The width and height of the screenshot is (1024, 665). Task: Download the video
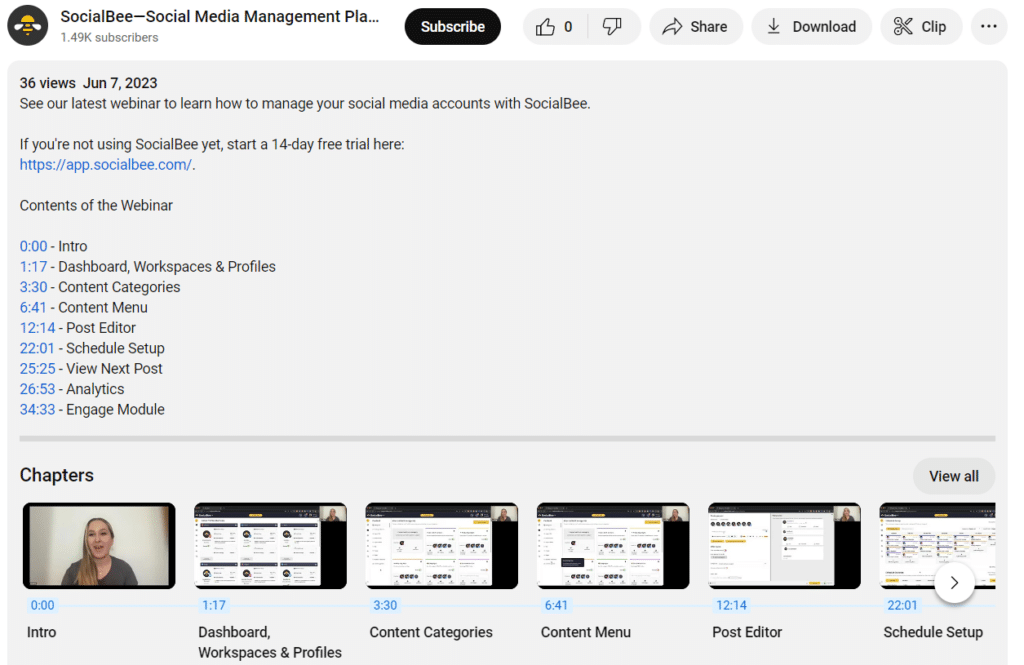(811, 27)
